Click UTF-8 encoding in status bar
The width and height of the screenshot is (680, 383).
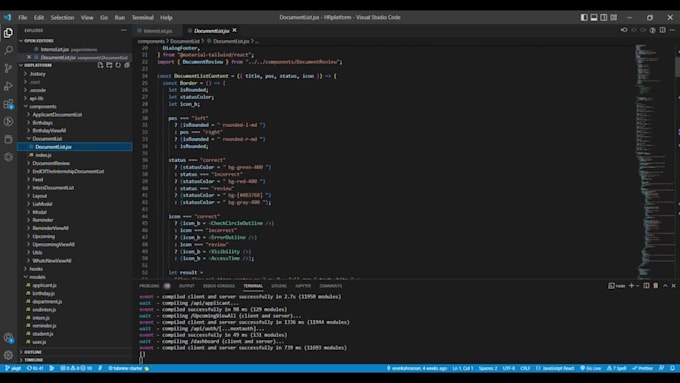point(509,368)
